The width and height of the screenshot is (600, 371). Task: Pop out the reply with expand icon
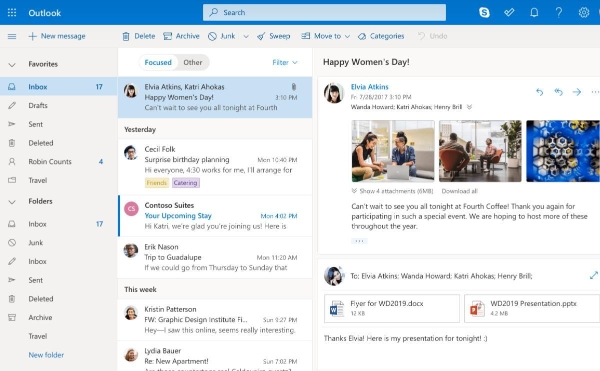[x=593, y=275]
